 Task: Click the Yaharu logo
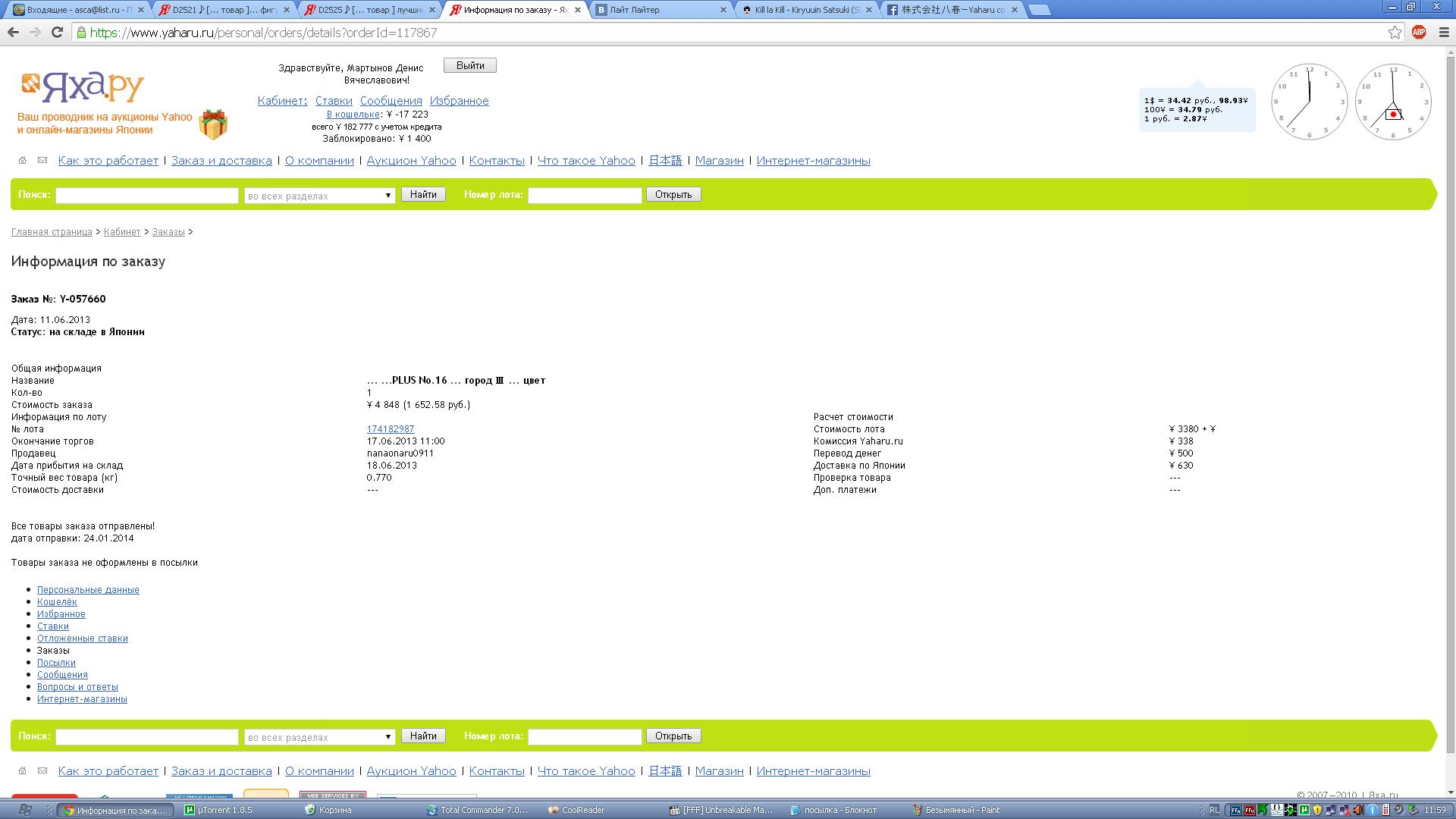(82, 88)
